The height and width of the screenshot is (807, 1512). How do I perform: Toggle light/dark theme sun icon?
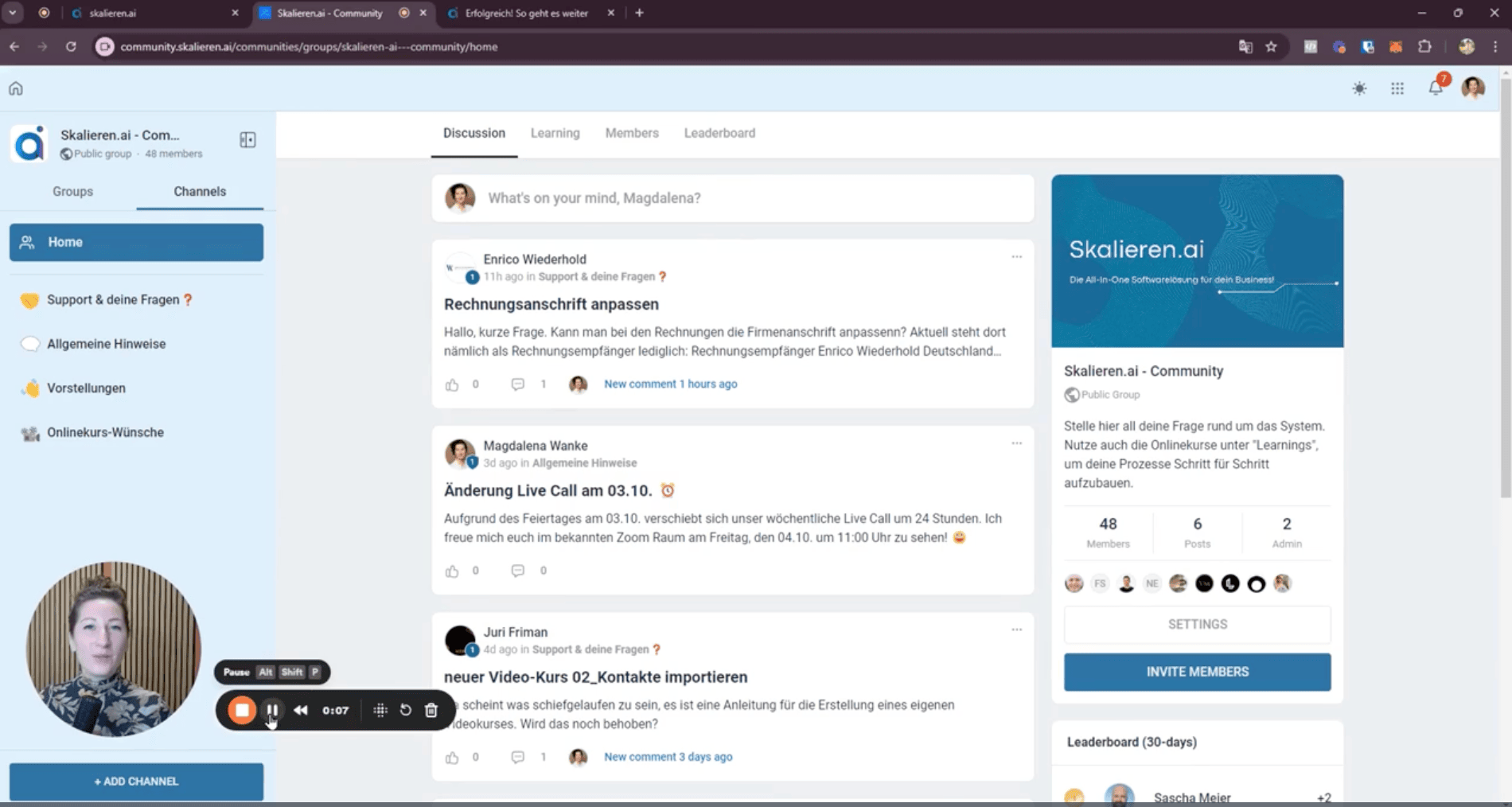pos(1359,88)
